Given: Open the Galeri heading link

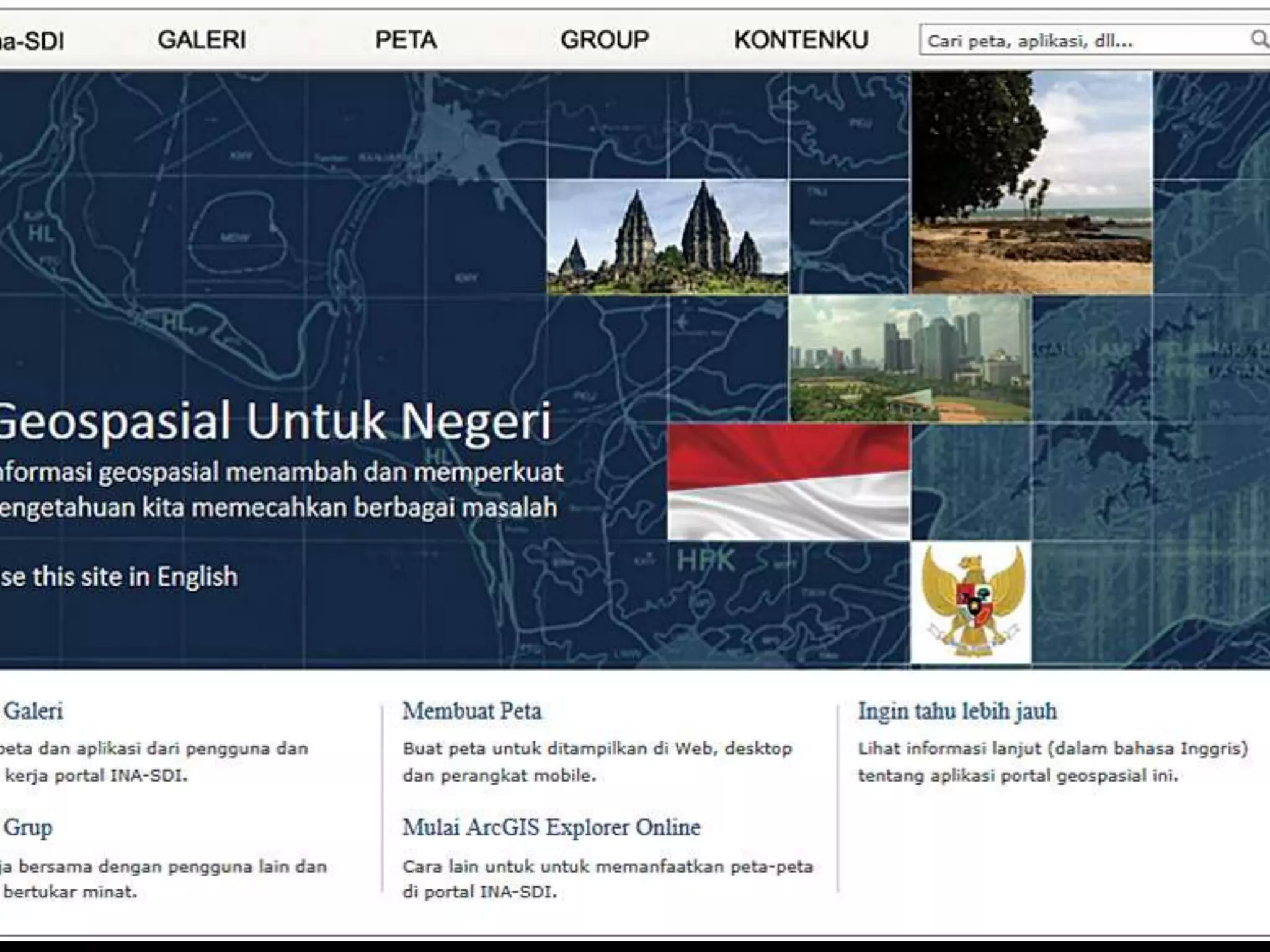Looking at the screenshot, I should (33, 710).
